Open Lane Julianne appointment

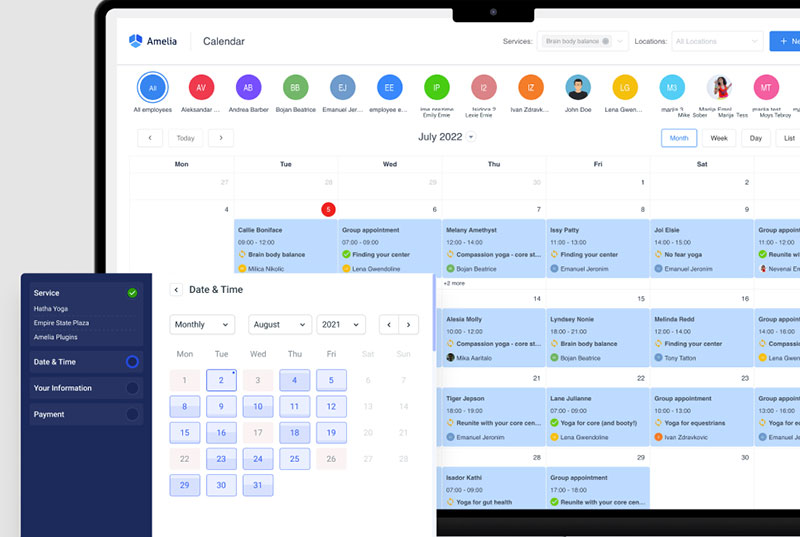tap(598, 417)
